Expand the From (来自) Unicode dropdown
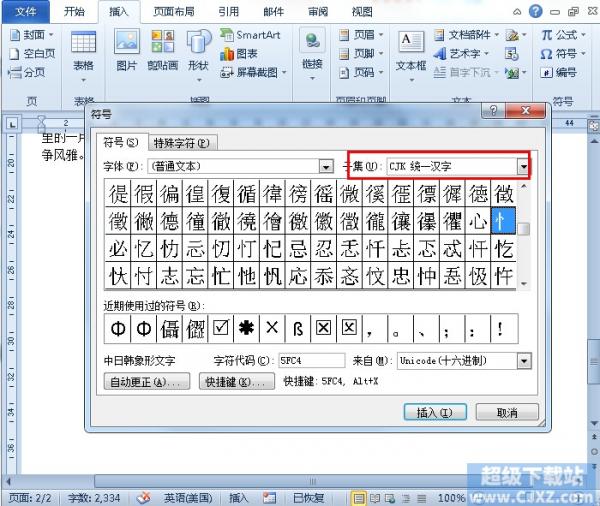The height and width of the screenshot is (506, 600). [x=524, y=361]
